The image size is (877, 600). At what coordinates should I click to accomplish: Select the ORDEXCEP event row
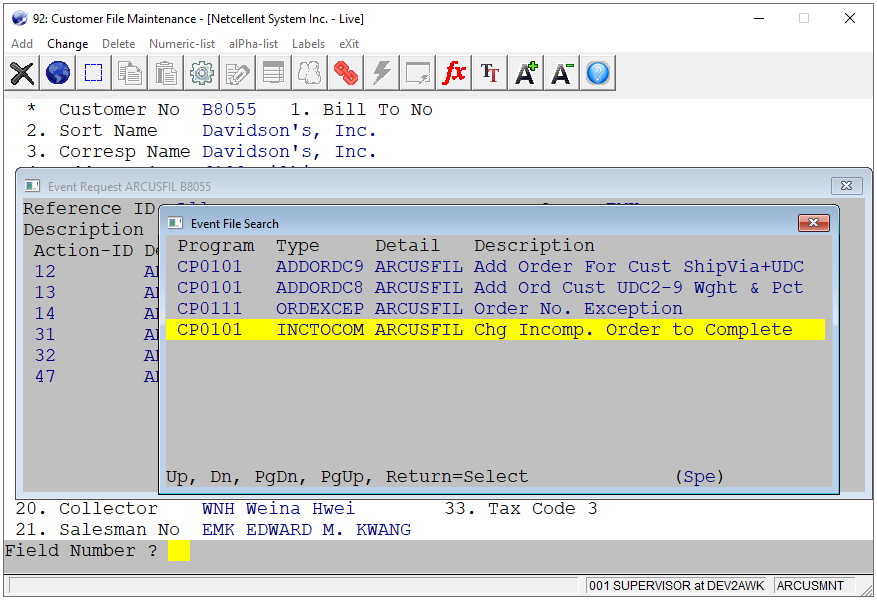point(495,309)
